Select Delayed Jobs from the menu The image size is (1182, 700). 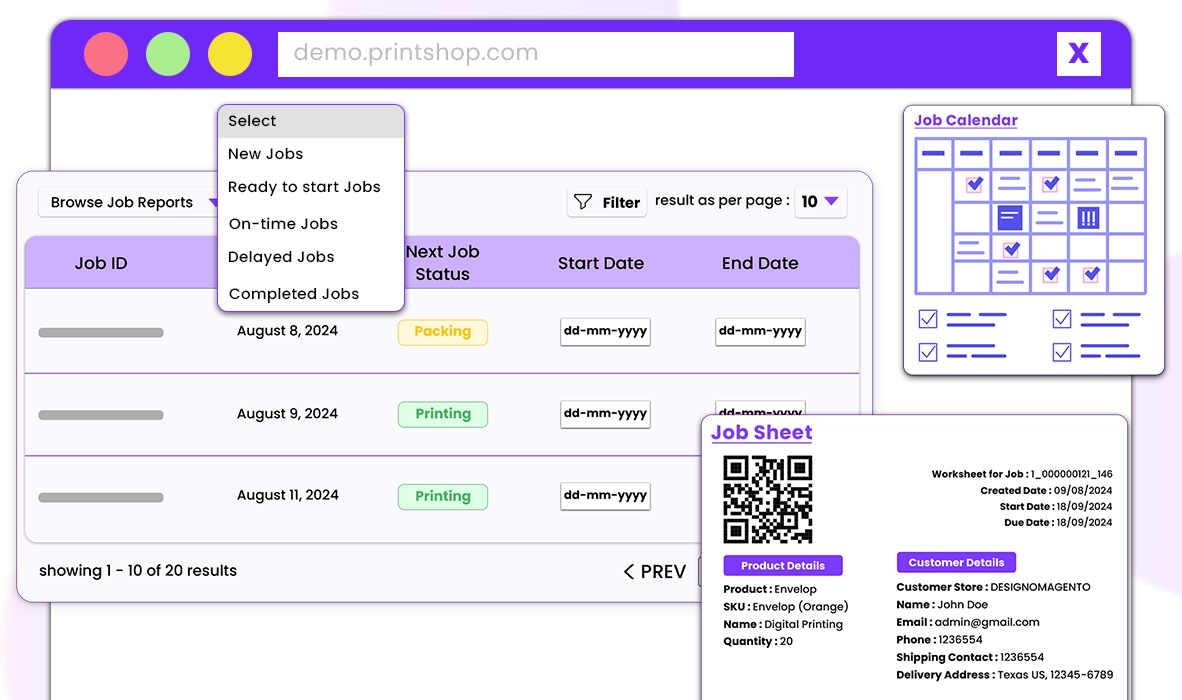281,257
